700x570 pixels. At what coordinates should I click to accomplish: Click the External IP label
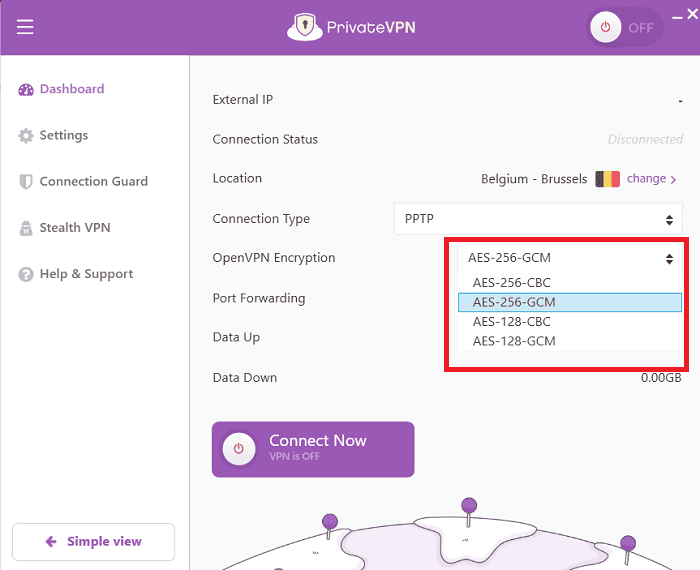(242, 99)
